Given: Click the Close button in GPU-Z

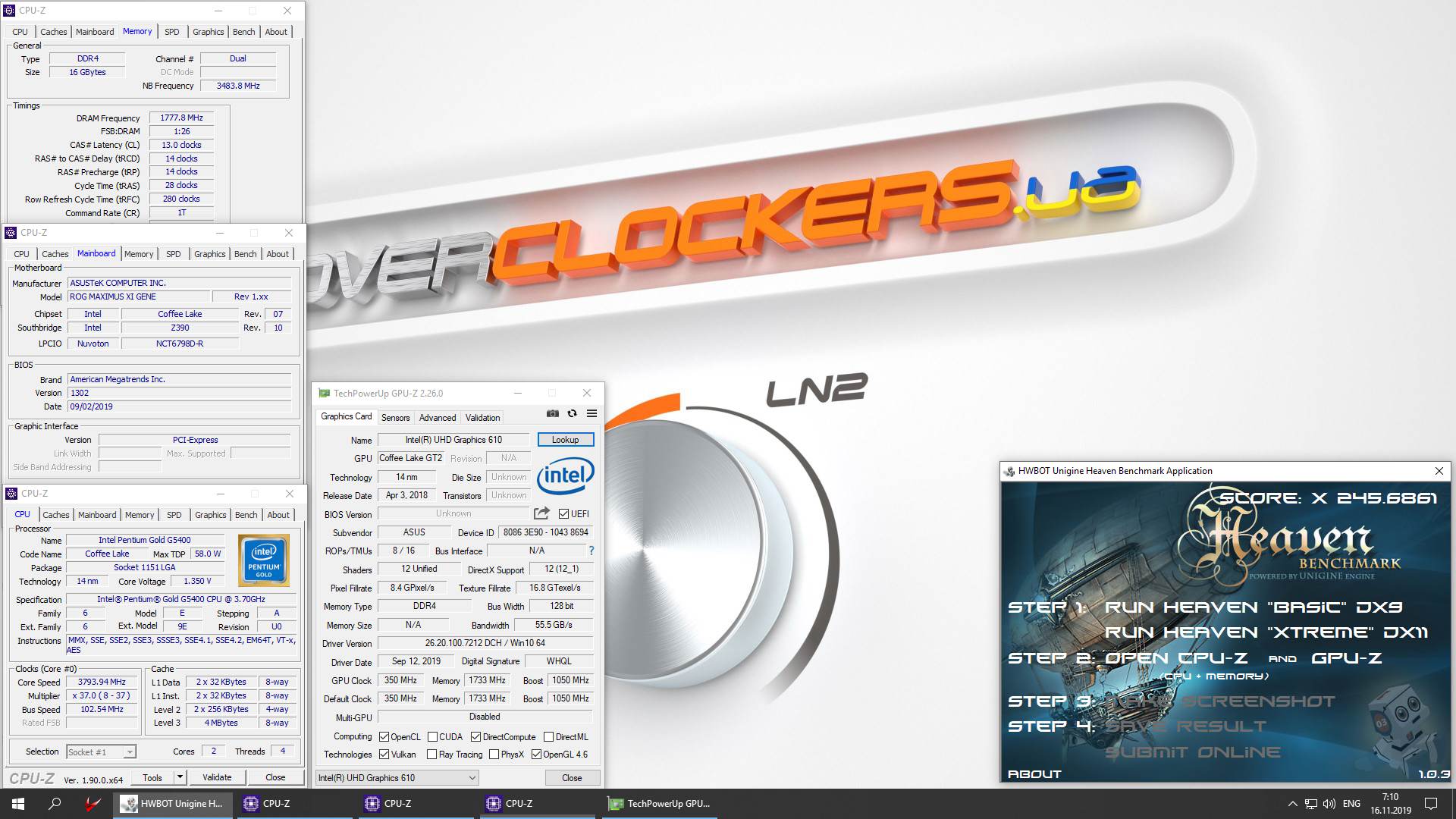Looking at the screenshot, I should (573, 778).
